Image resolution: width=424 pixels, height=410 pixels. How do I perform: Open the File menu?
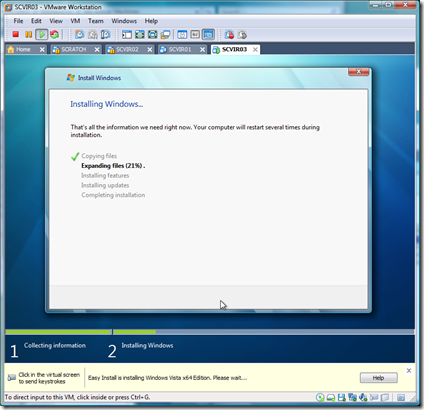click(18, 21)
